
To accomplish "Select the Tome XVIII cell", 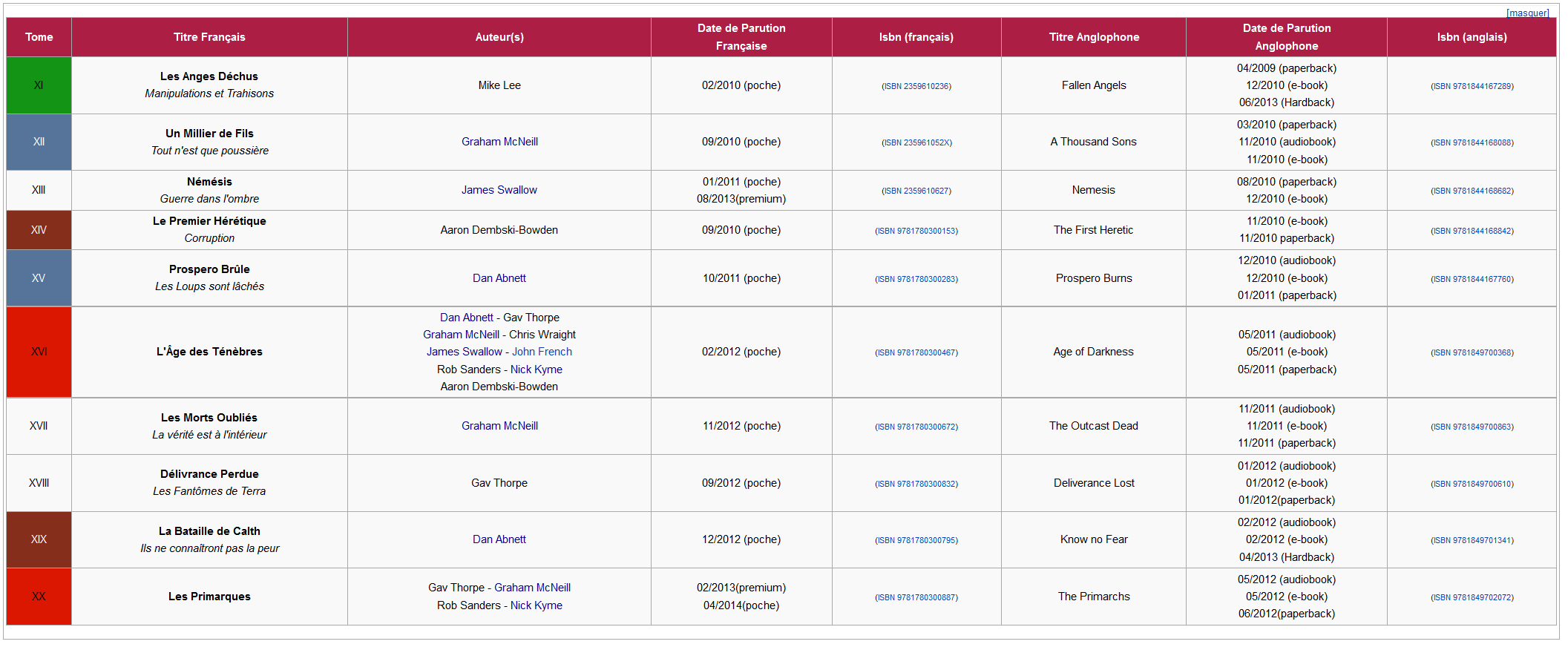I will (x=39, y=483).
